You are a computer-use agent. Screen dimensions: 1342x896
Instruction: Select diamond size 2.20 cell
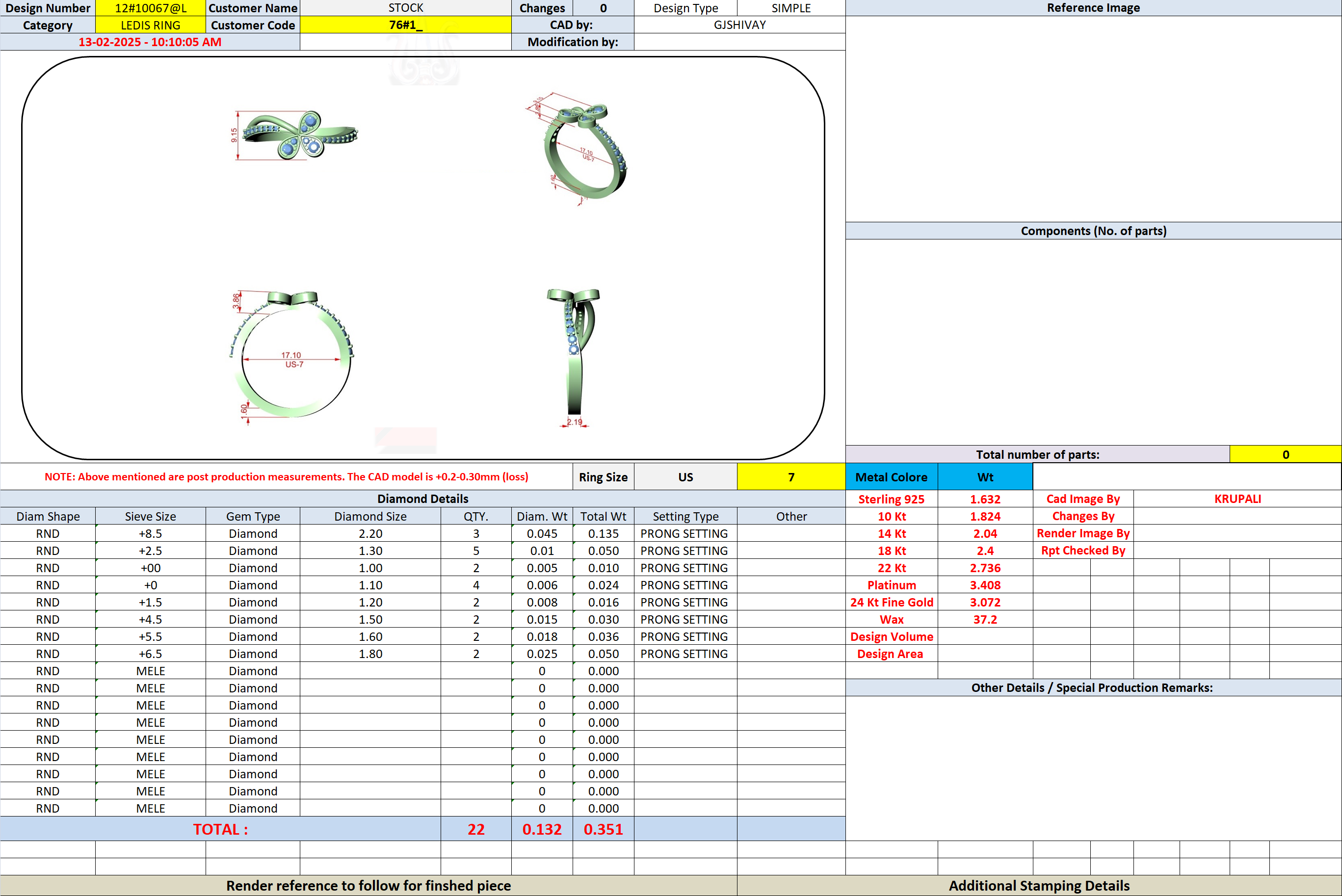370,533
